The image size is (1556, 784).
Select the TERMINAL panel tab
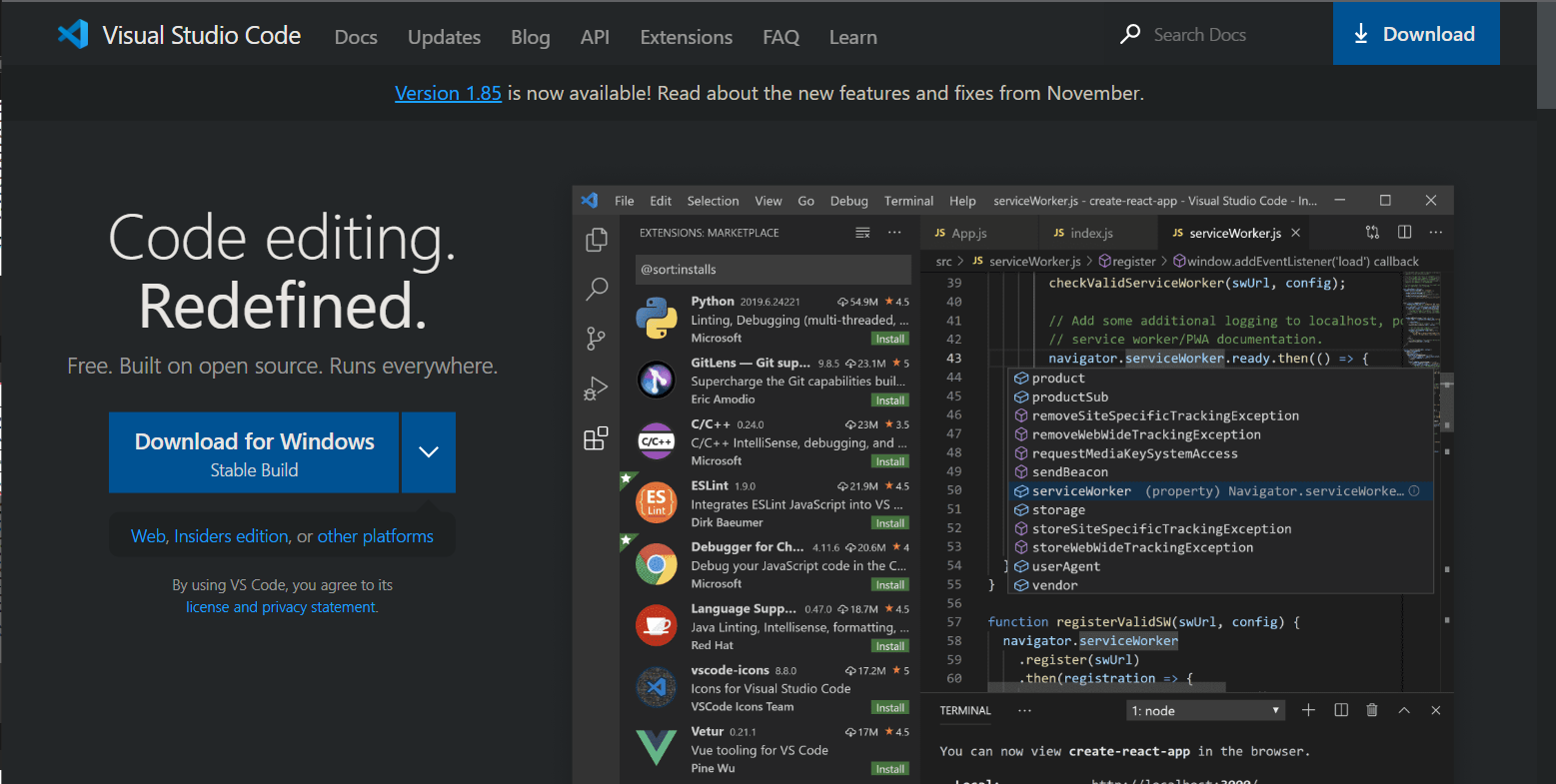point(965,710)
